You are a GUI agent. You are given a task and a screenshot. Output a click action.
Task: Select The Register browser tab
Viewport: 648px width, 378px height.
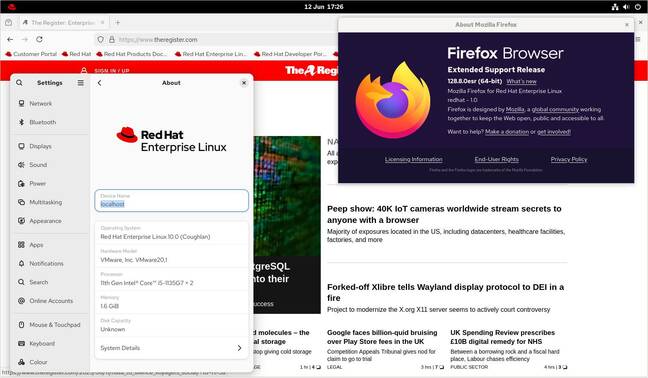[64, 23]
